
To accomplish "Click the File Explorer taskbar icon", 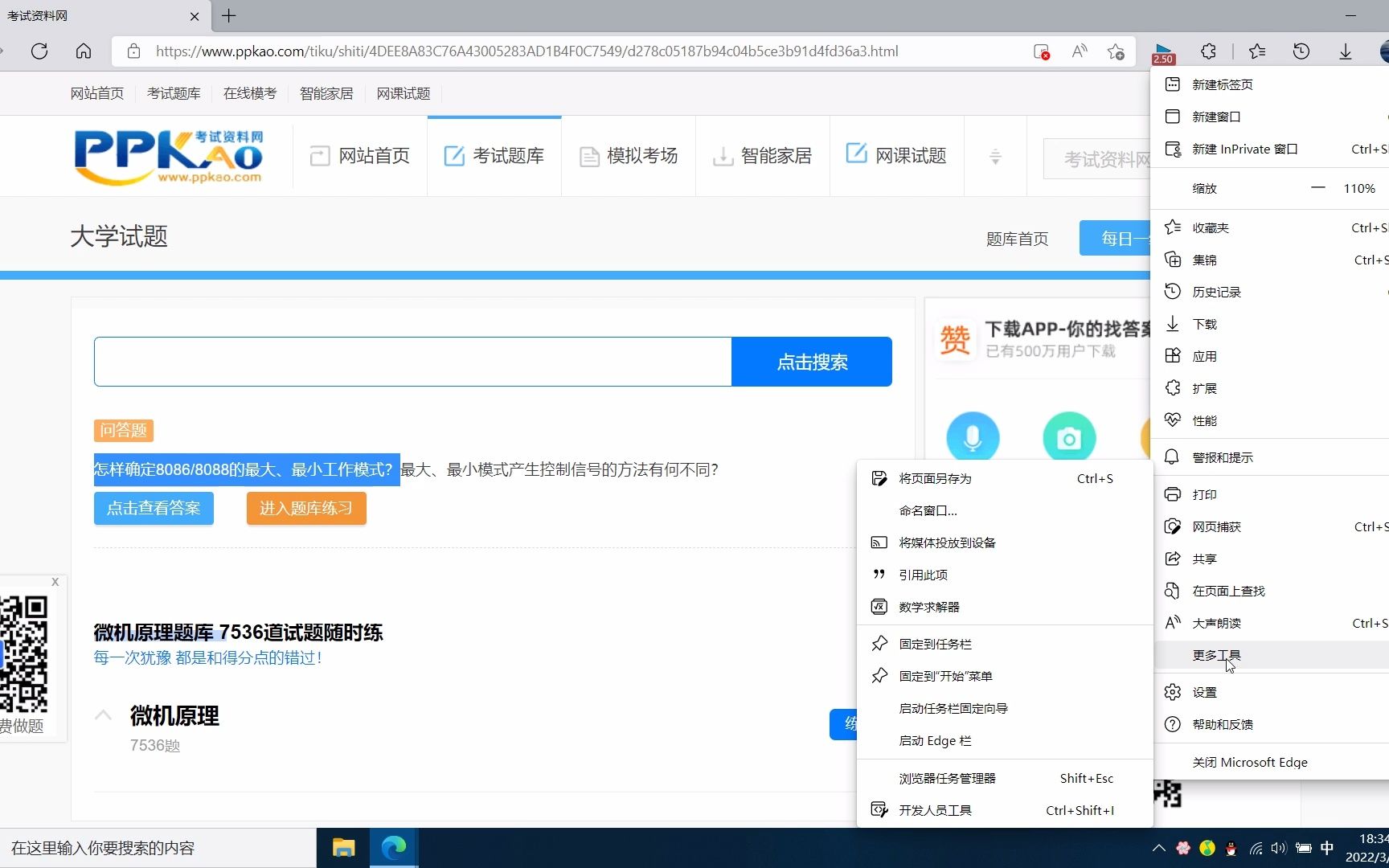I will [x=343, y=848].
